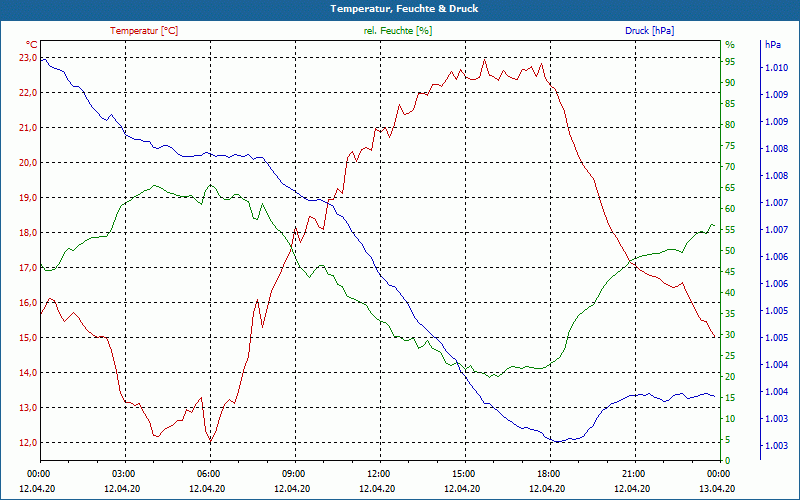This screenshot has height=500, width=800.
Task: Click the "15,0" temperature axis value
Action: (28, 338)
